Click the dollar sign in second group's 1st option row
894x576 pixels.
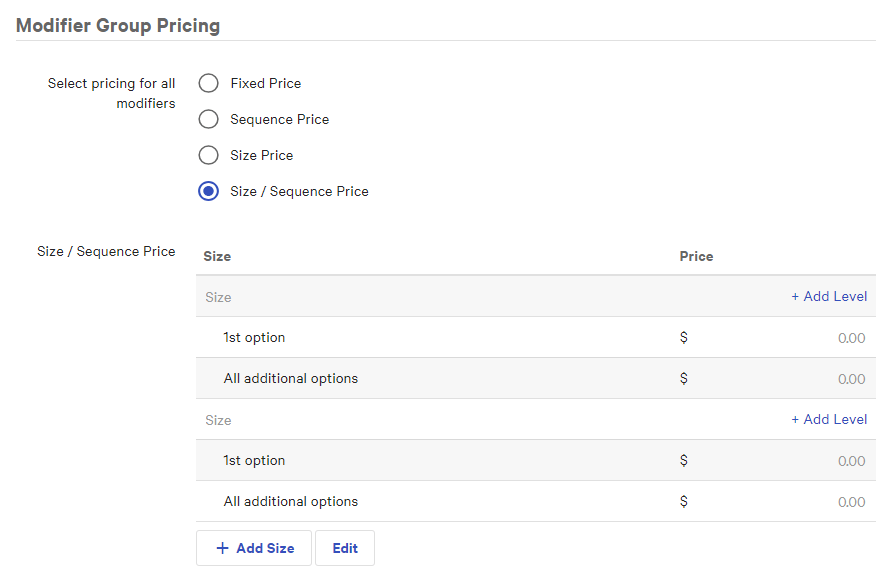[x=684, y=460]
